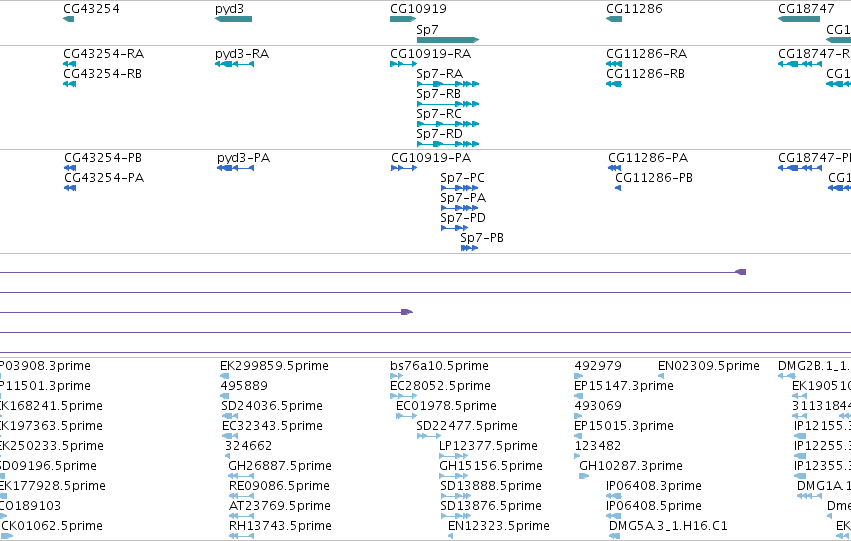
Task: Choose the Sp7-PB protein
Action: click(469, 249)
